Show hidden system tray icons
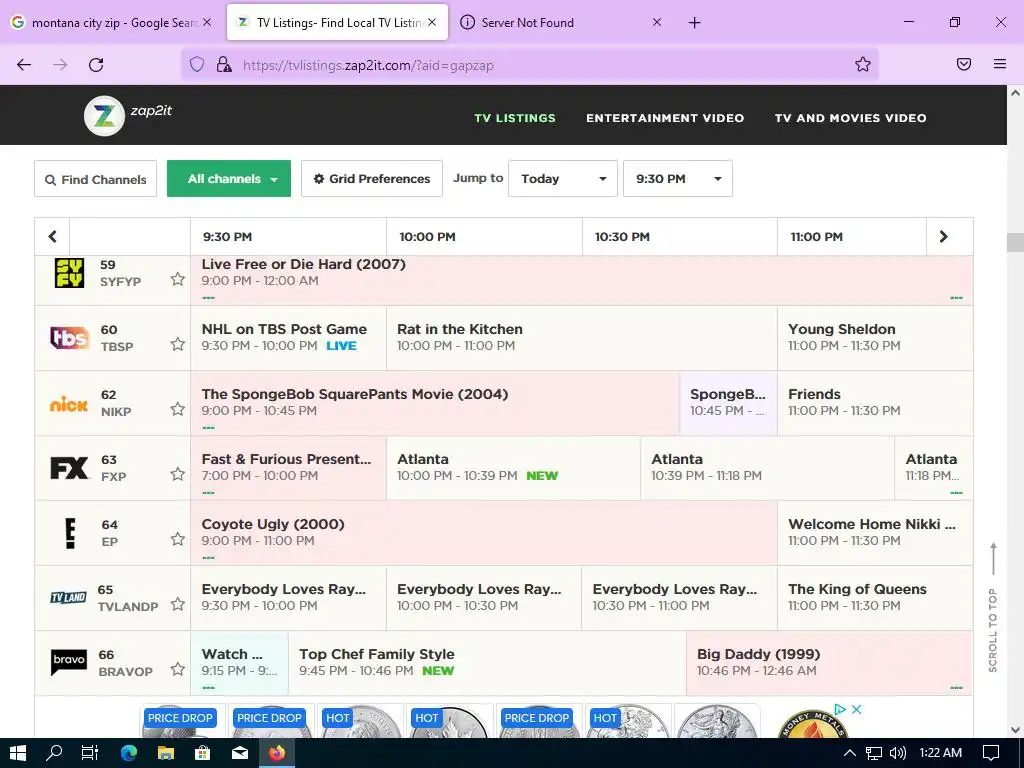Viewport: 1024px width, 768px height. click(x=850, y=753)
